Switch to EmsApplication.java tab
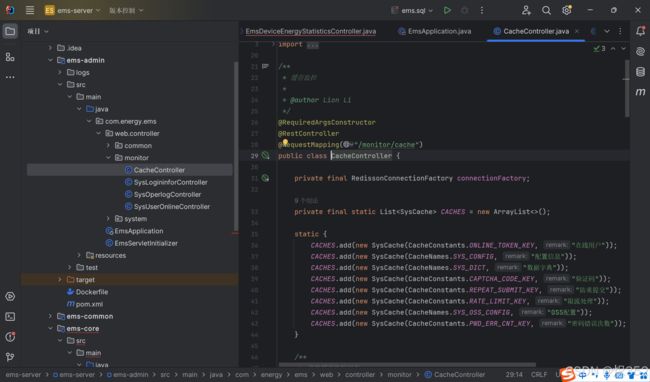Image resolution: width=650 pixels, height=382 pixels. 434,31
